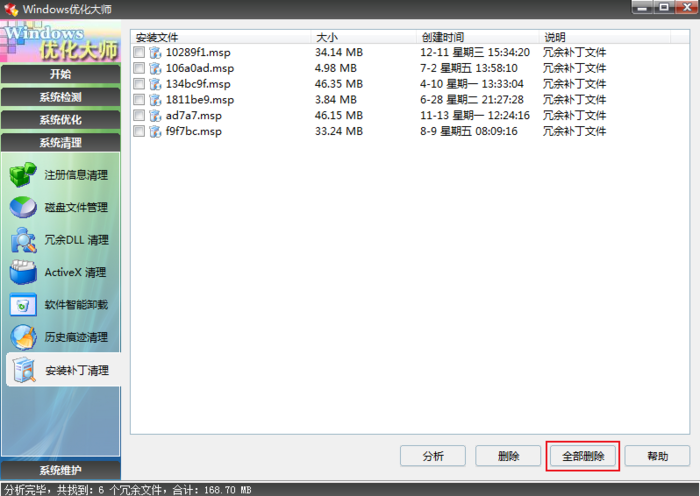Sort by 说明 column header
This screenshot has width=700, height=496.
pos(605,37)
